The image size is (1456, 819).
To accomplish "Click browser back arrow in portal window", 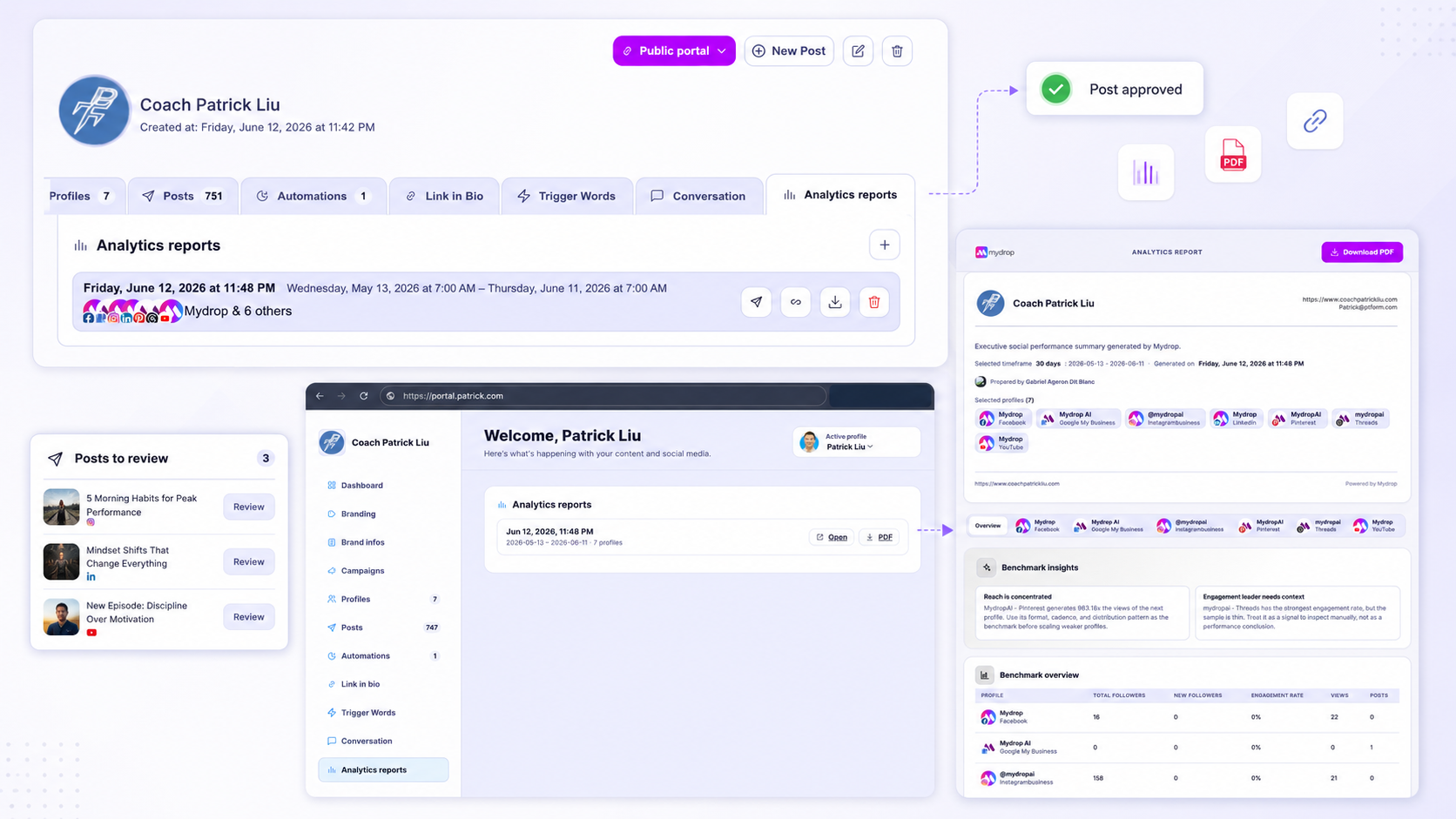I will click(320, 396).
